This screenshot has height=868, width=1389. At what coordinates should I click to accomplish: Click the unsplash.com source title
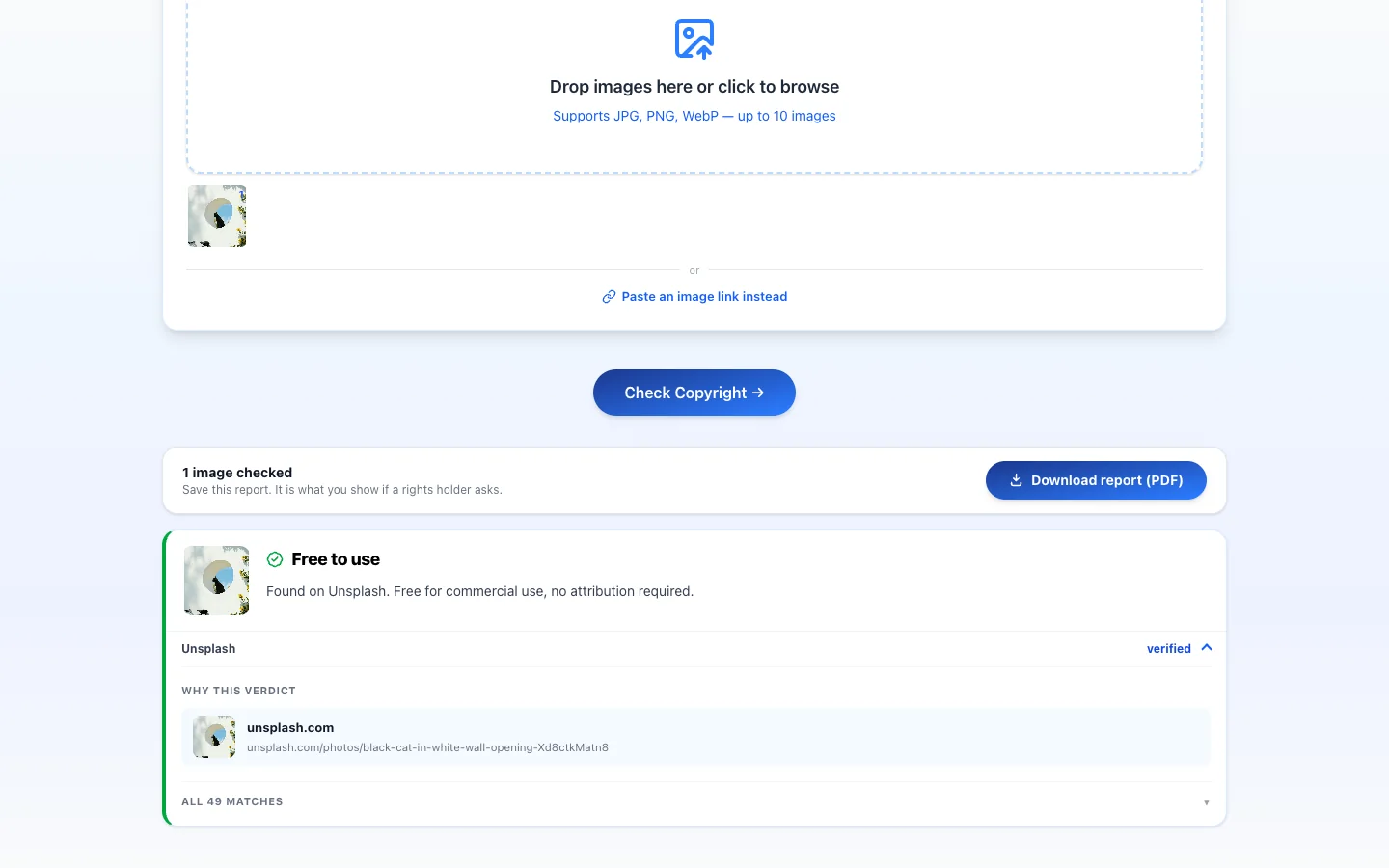point(290,728)
